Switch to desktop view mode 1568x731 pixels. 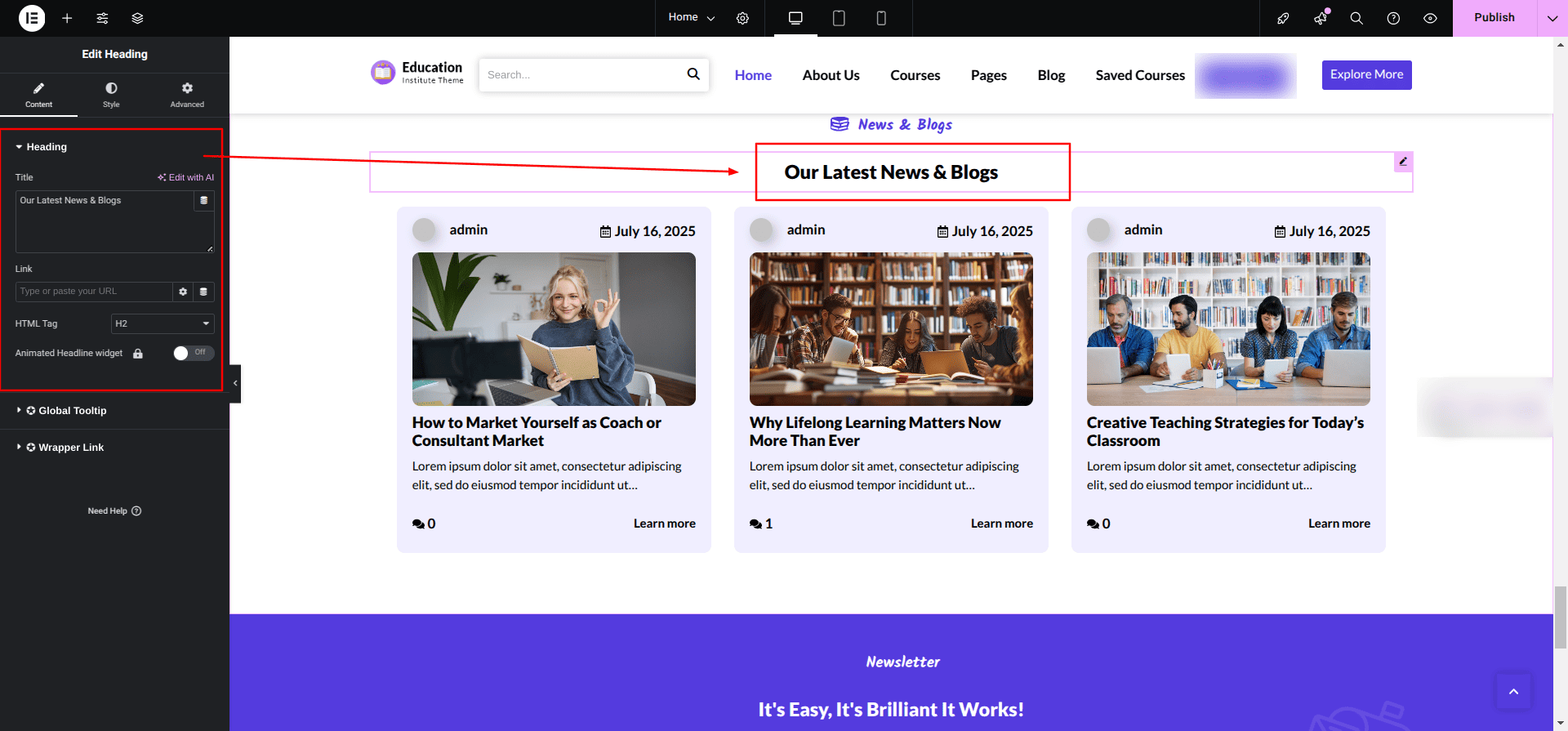coord(795,18)
